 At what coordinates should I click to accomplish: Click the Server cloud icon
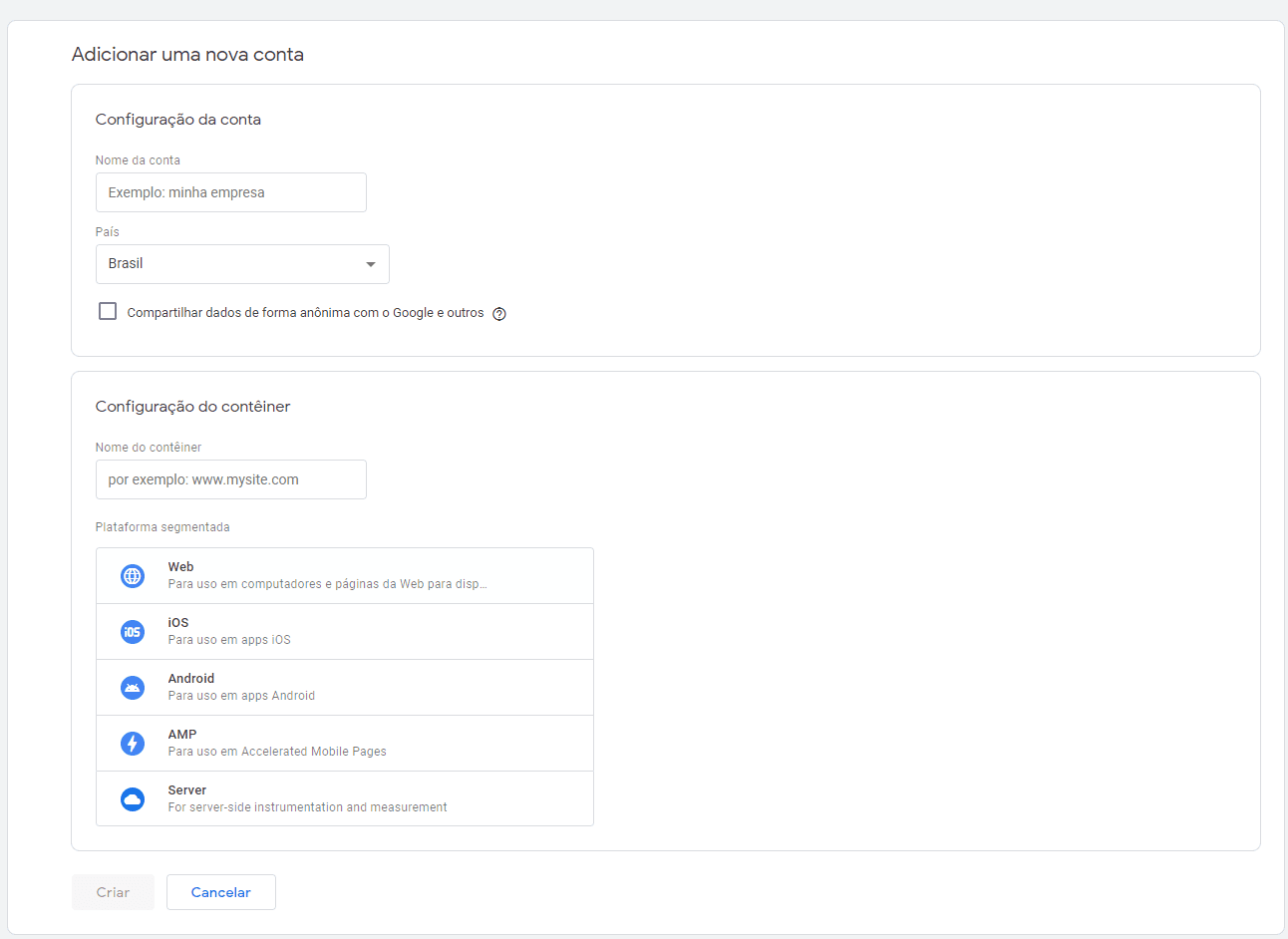point(133,799)
